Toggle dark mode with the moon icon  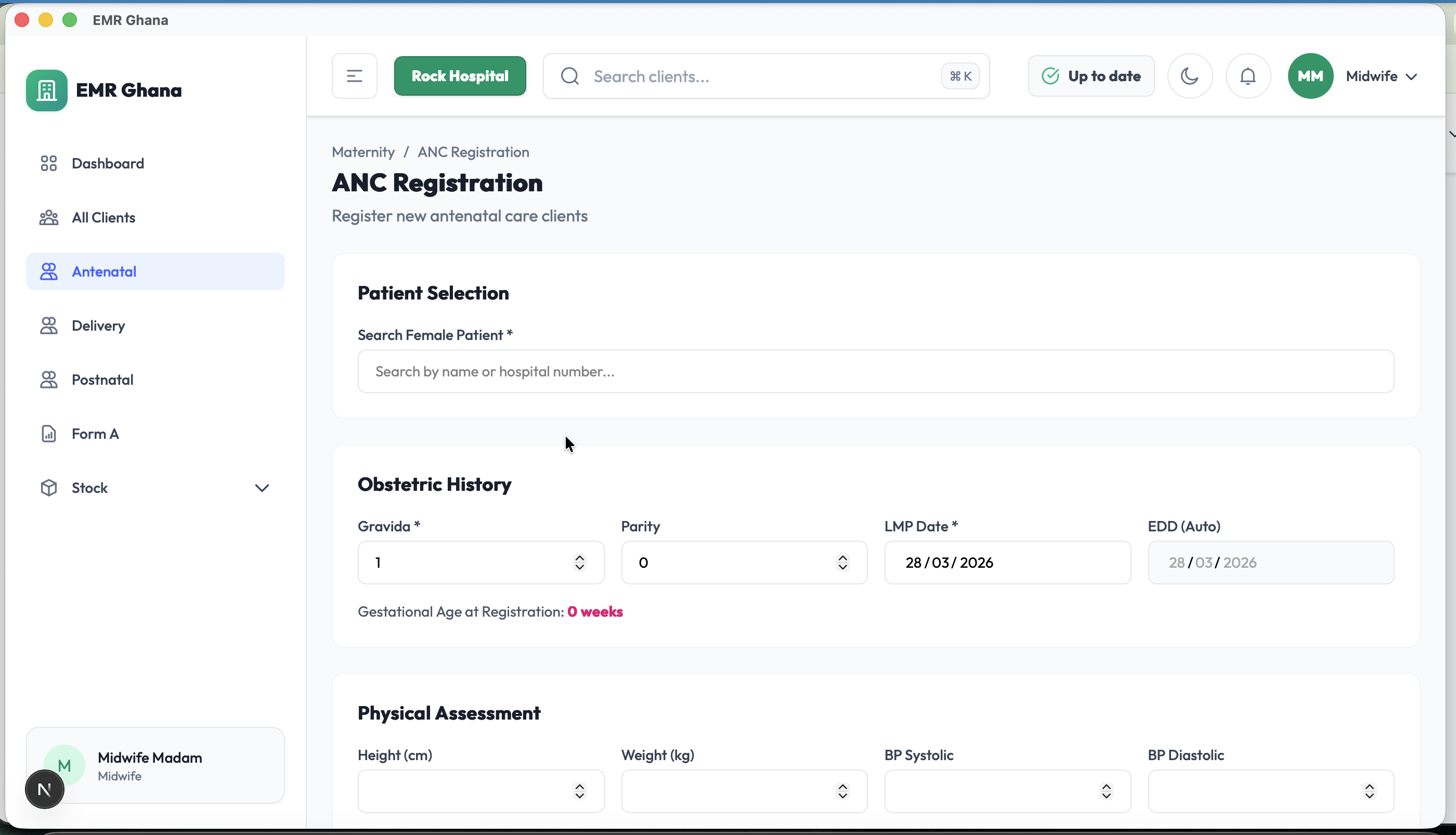1189,75
